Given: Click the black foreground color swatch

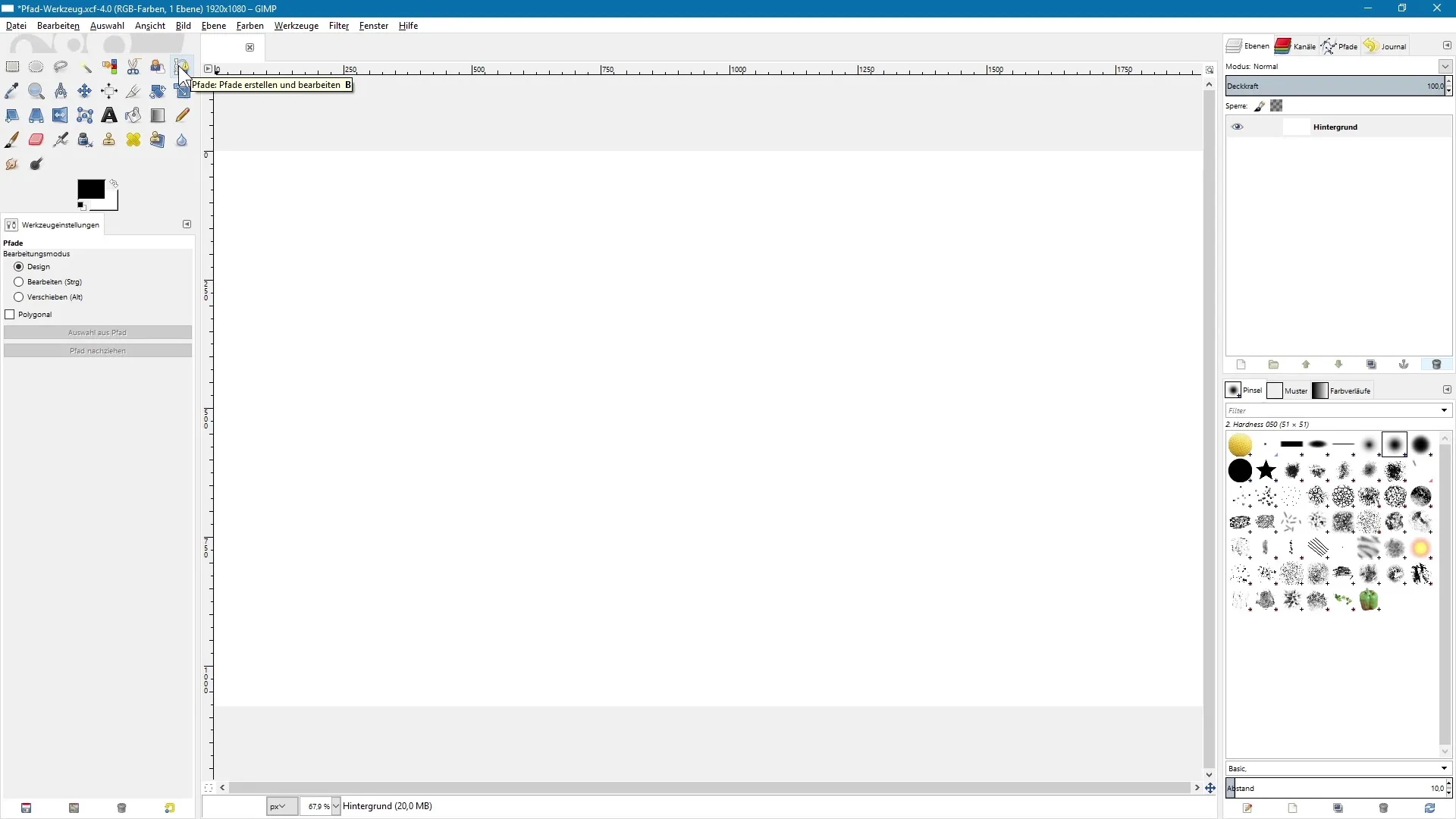Looking at the screenshot, I should [90, 190].
